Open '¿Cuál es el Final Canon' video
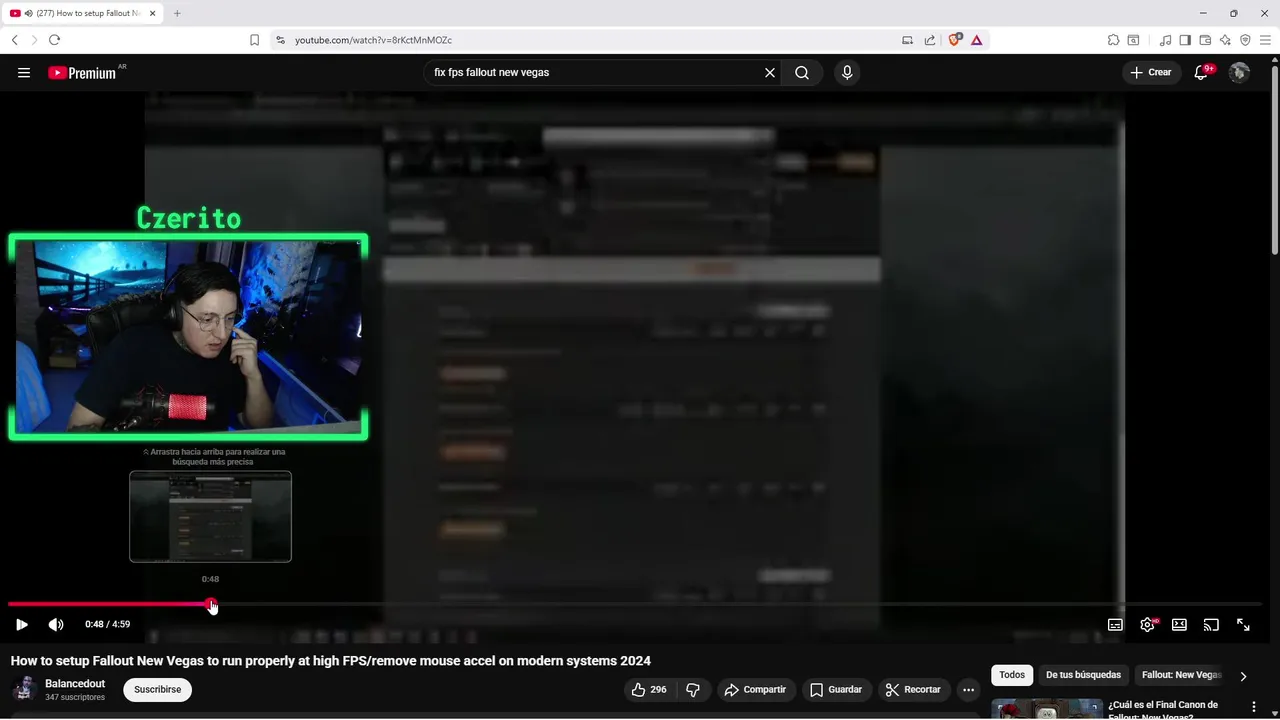Viewport: 1280px width, 720px height. [1162, 710]
